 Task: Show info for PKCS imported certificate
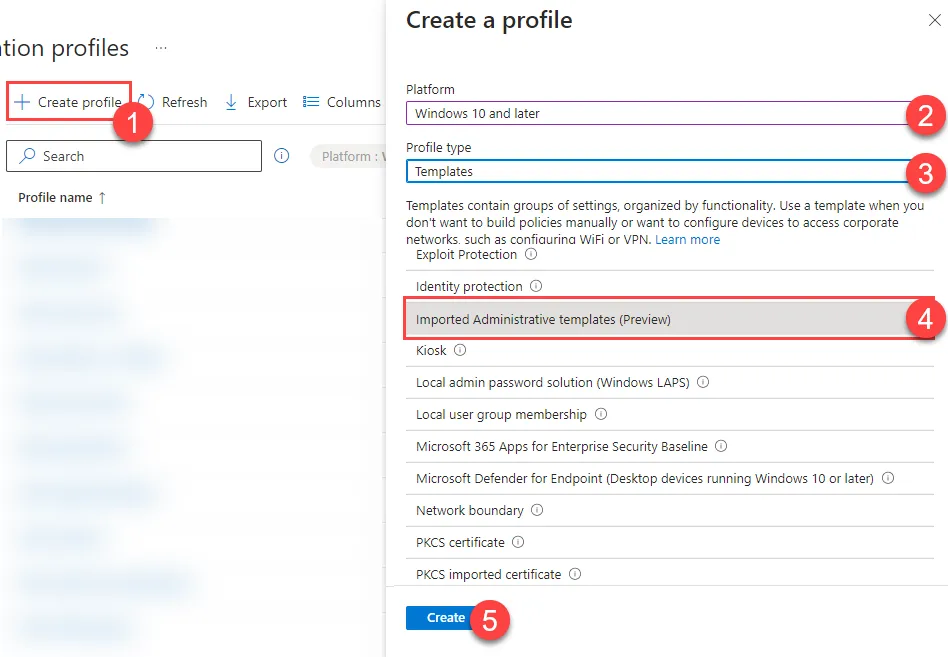tap(575, 574)
